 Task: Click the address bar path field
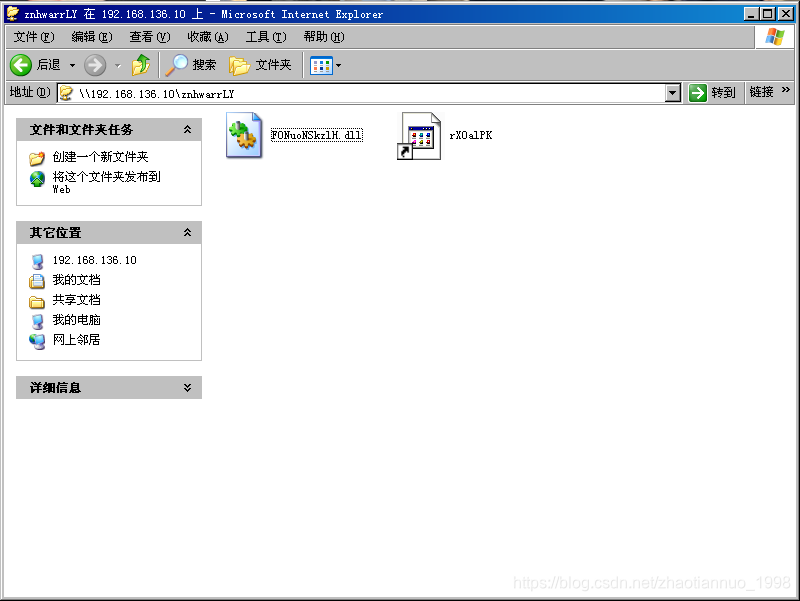click(368, 93)
